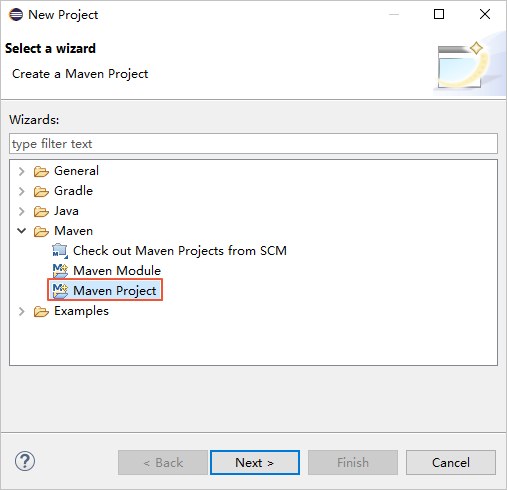Maximize the New Project dialog window
The image size is (507, 490).
439,14
